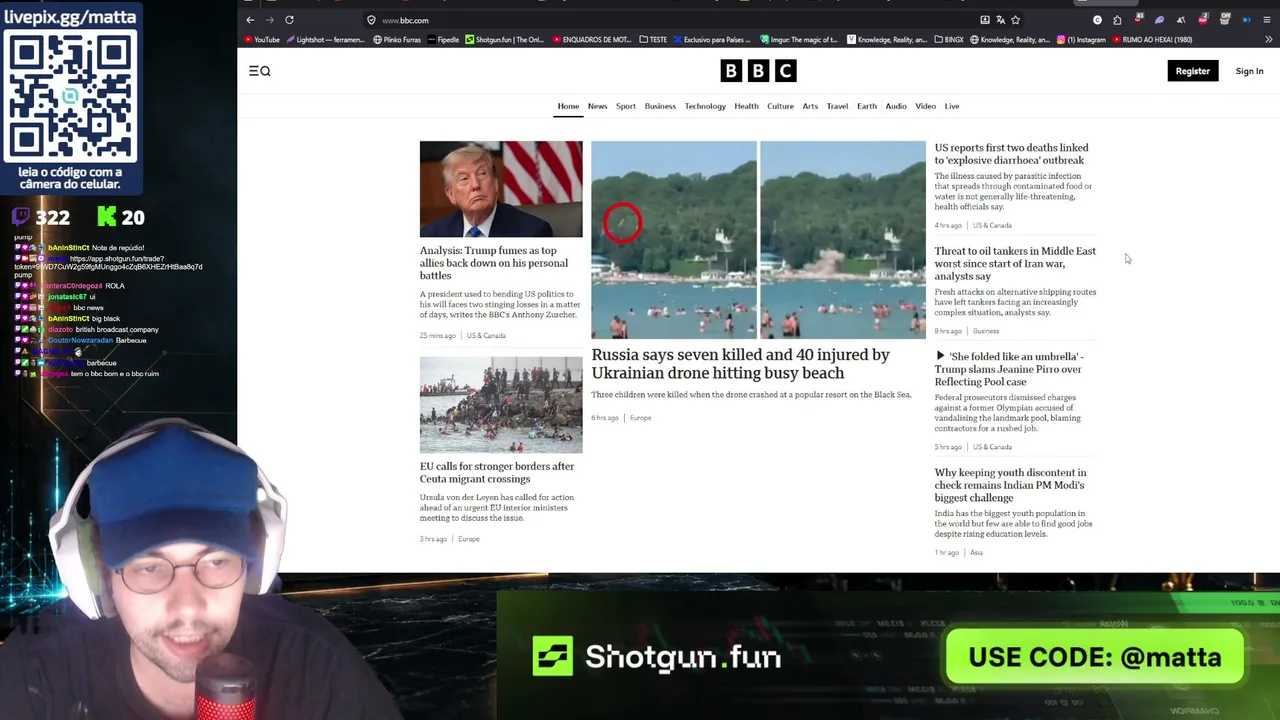Open the TESTE bookmarks folder
The height and width of the screenshot is (720, 1280).
tap(653, 40)
